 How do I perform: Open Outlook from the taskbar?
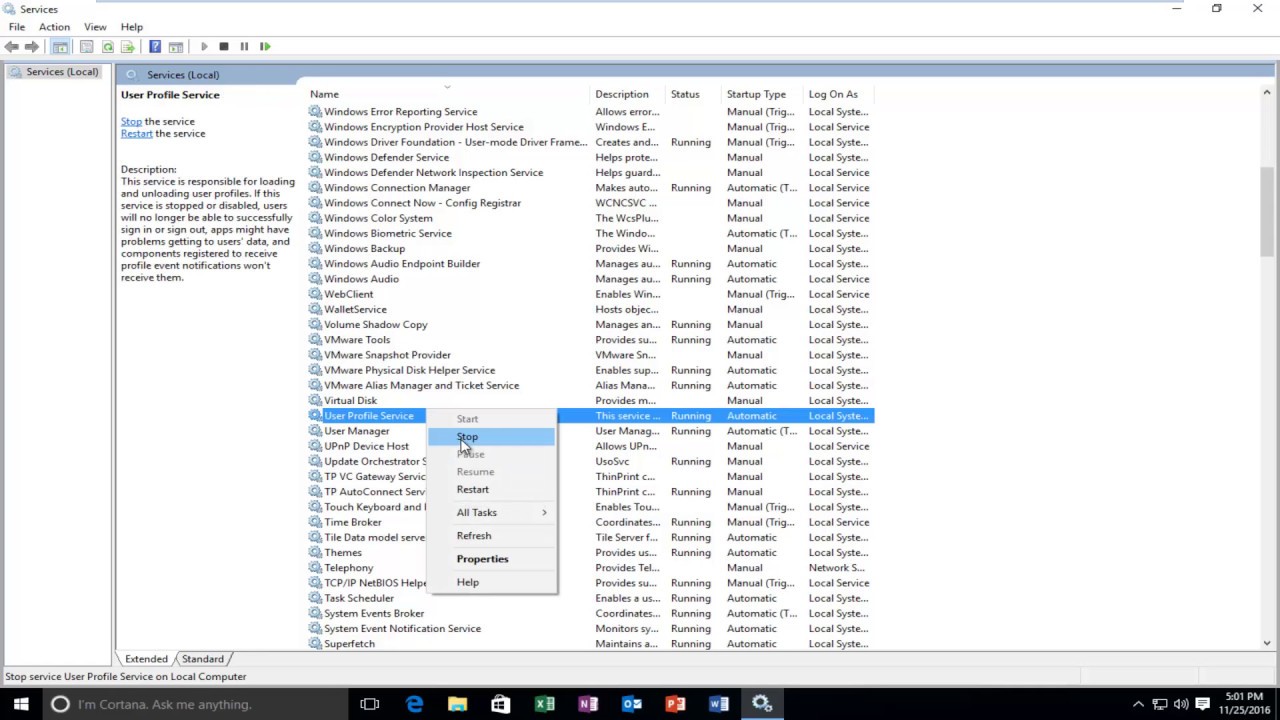[632, 704]
